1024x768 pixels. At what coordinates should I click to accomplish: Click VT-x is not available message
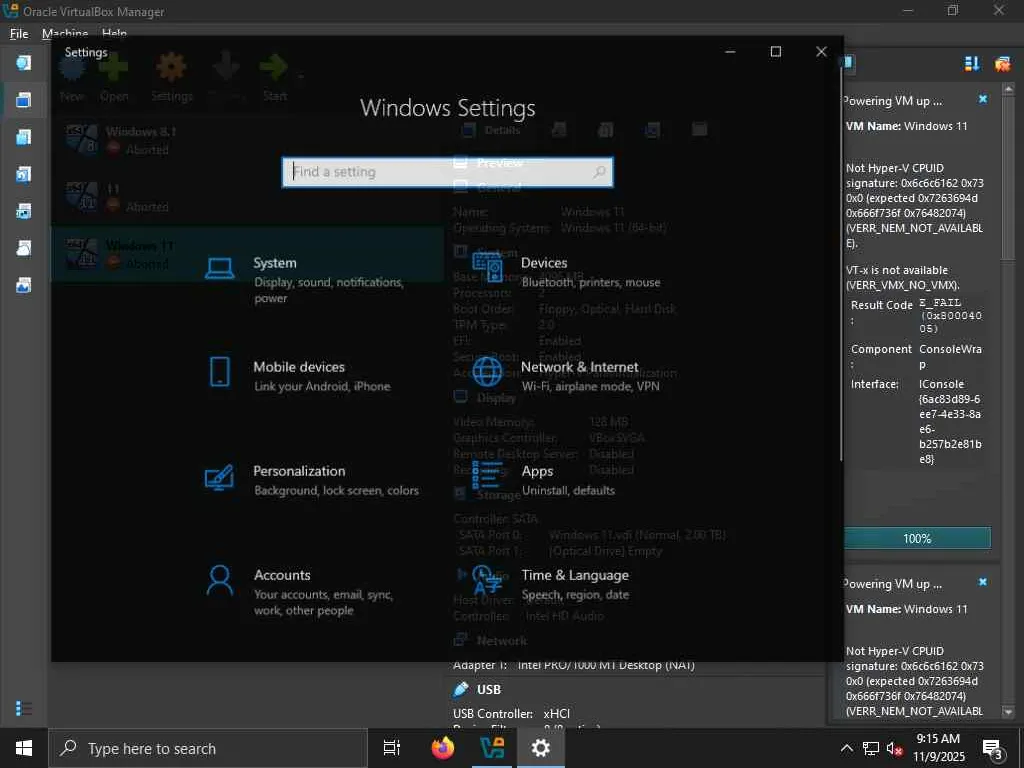903,278
